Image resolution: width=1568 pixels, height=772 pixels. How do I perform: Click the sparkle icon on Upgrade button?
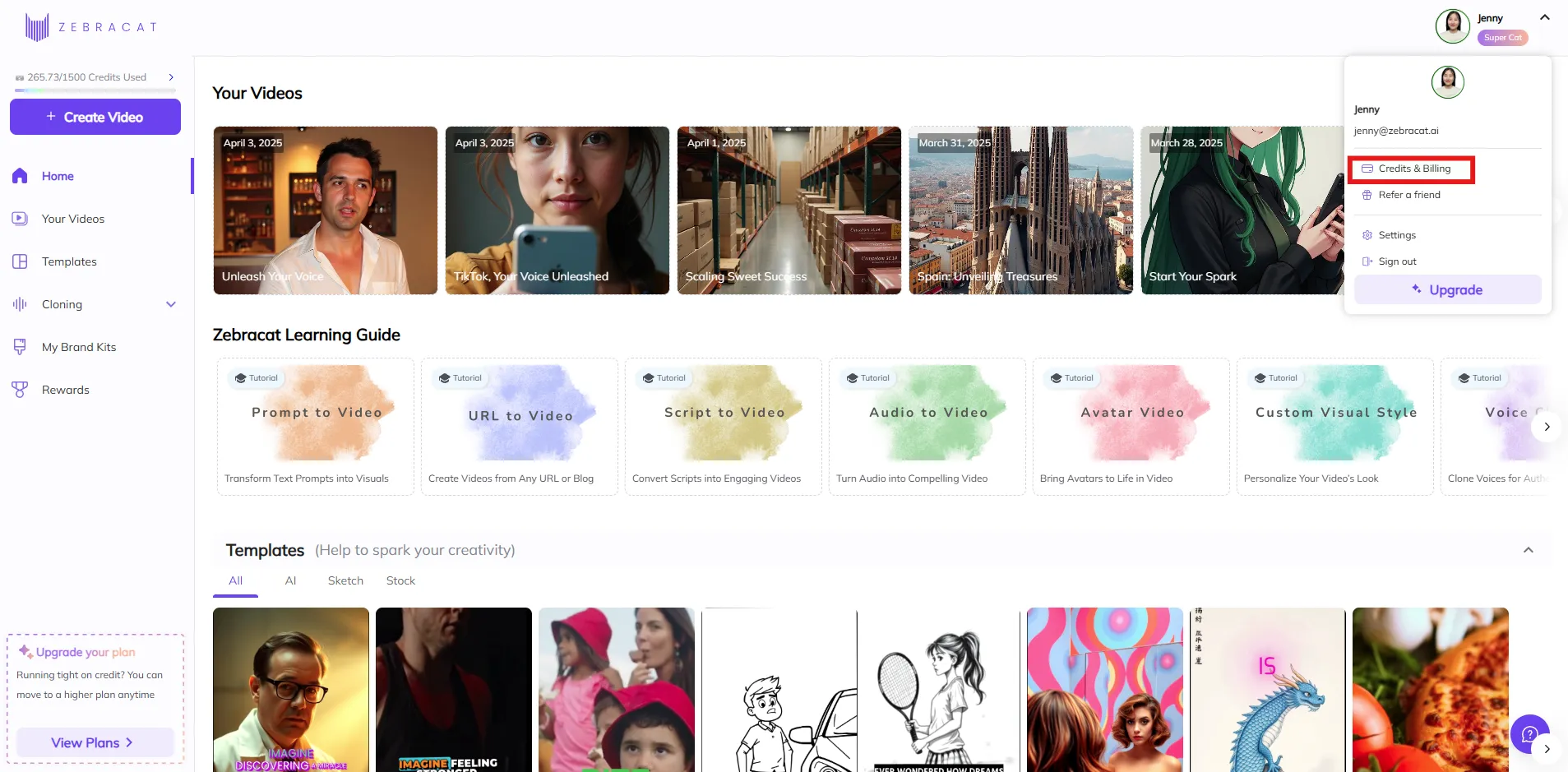pos(1417,289)
